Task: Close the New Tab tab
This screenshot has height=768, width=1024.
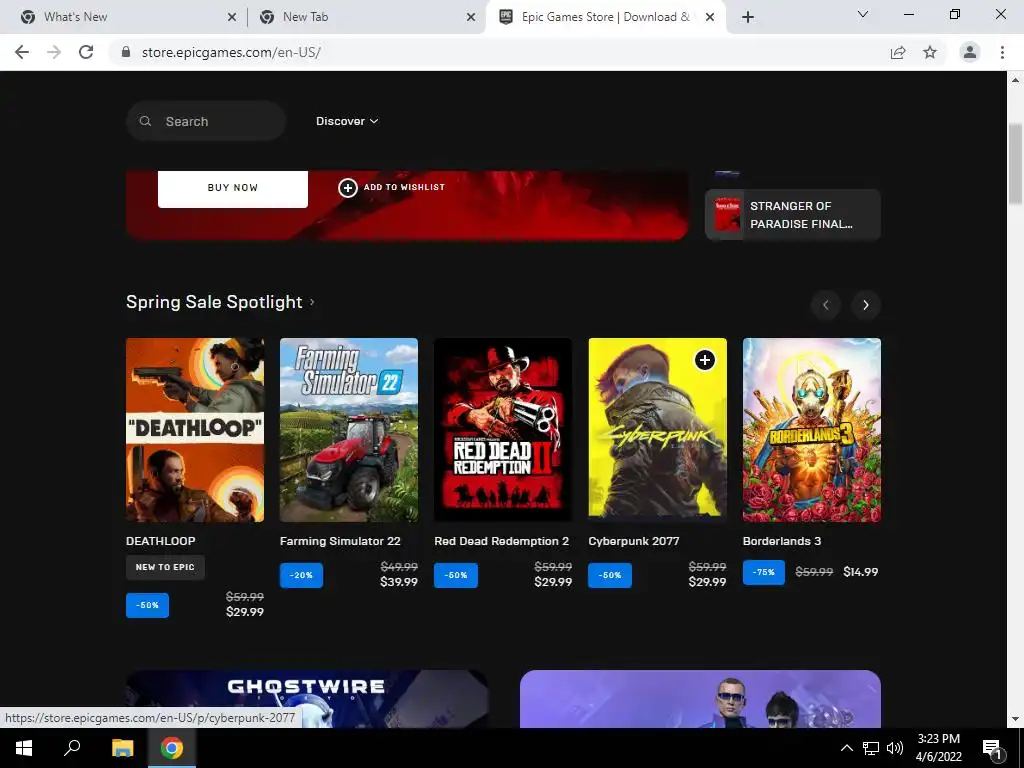Action: (x=471, y=17)
